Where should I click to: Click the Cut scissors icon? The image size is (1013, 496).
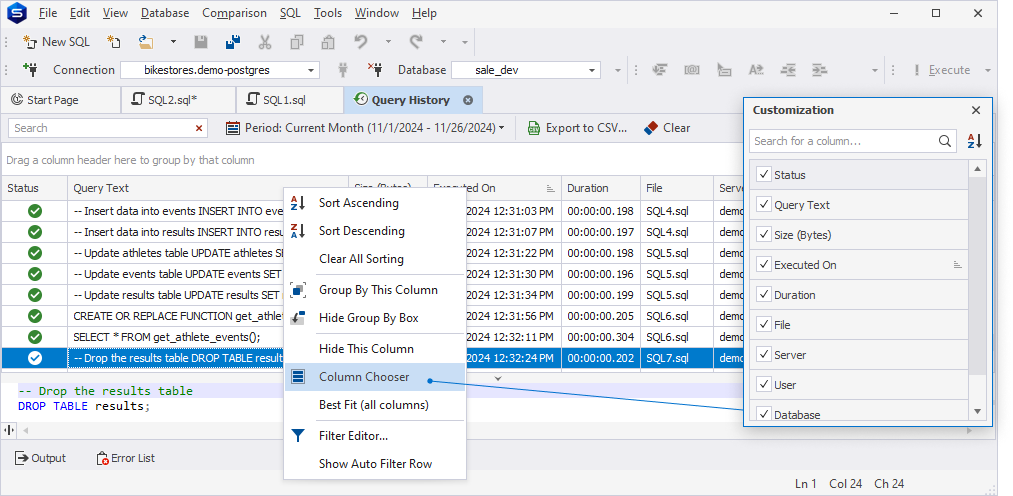(265, 42)
